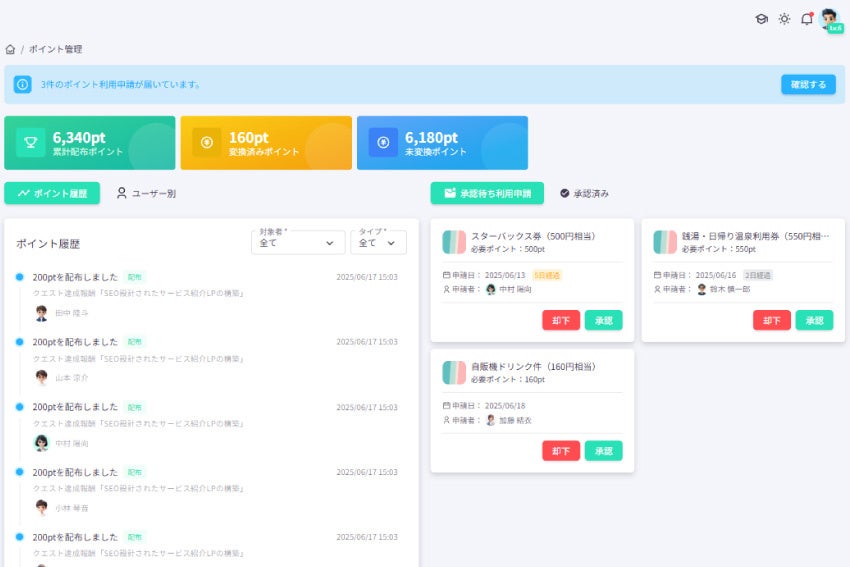
Task: Open the タイプ filter dropdown
Action: pos(378,242)
